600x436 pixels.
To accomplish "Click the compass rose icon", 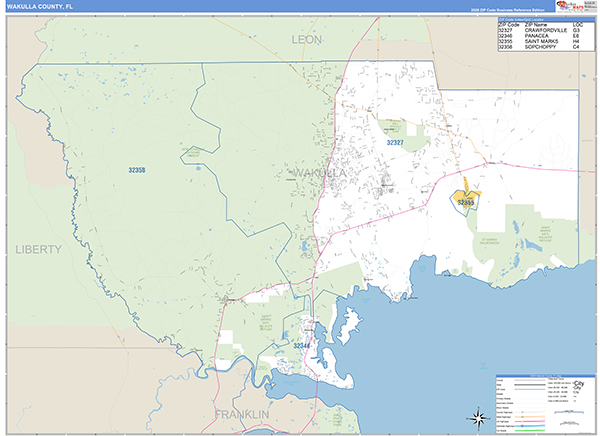I will (x=478, y=418).
